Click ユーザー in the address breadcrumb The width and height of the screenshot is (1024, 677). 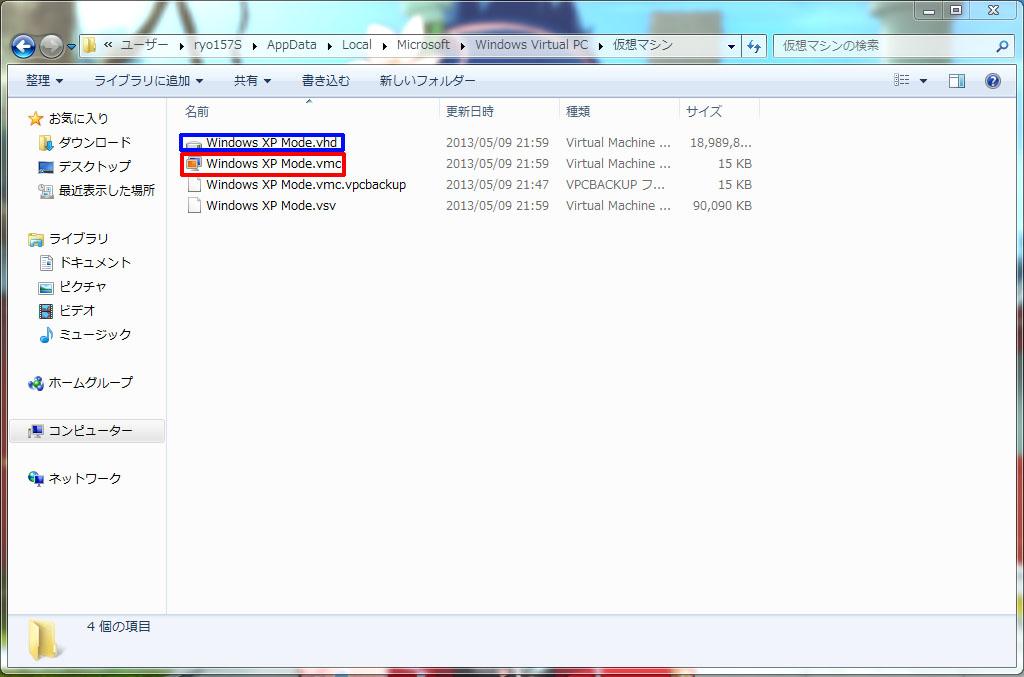[x=144, y=45]
